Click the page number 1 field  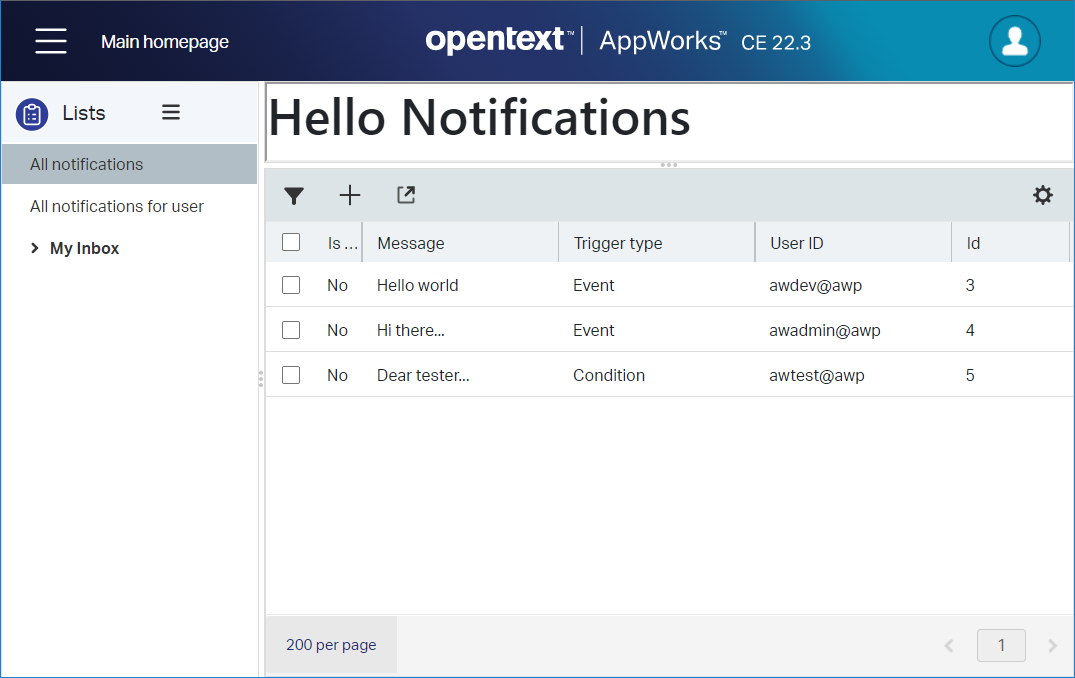(x=1001, y=646)
